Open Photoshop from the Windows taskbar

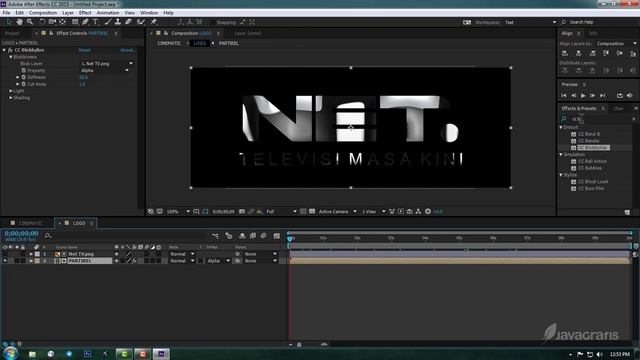coord(87,353)
